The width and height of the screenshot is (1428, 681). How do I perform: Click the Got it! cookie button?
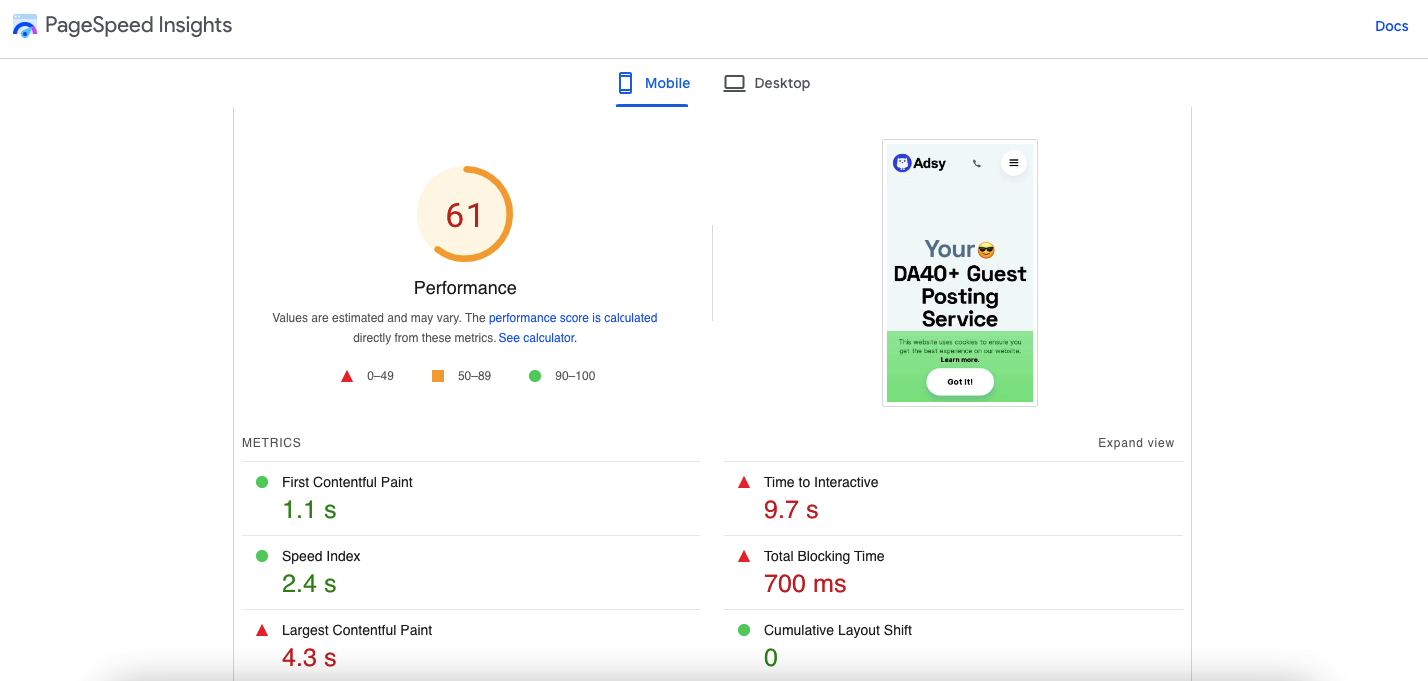coord(960,382)
